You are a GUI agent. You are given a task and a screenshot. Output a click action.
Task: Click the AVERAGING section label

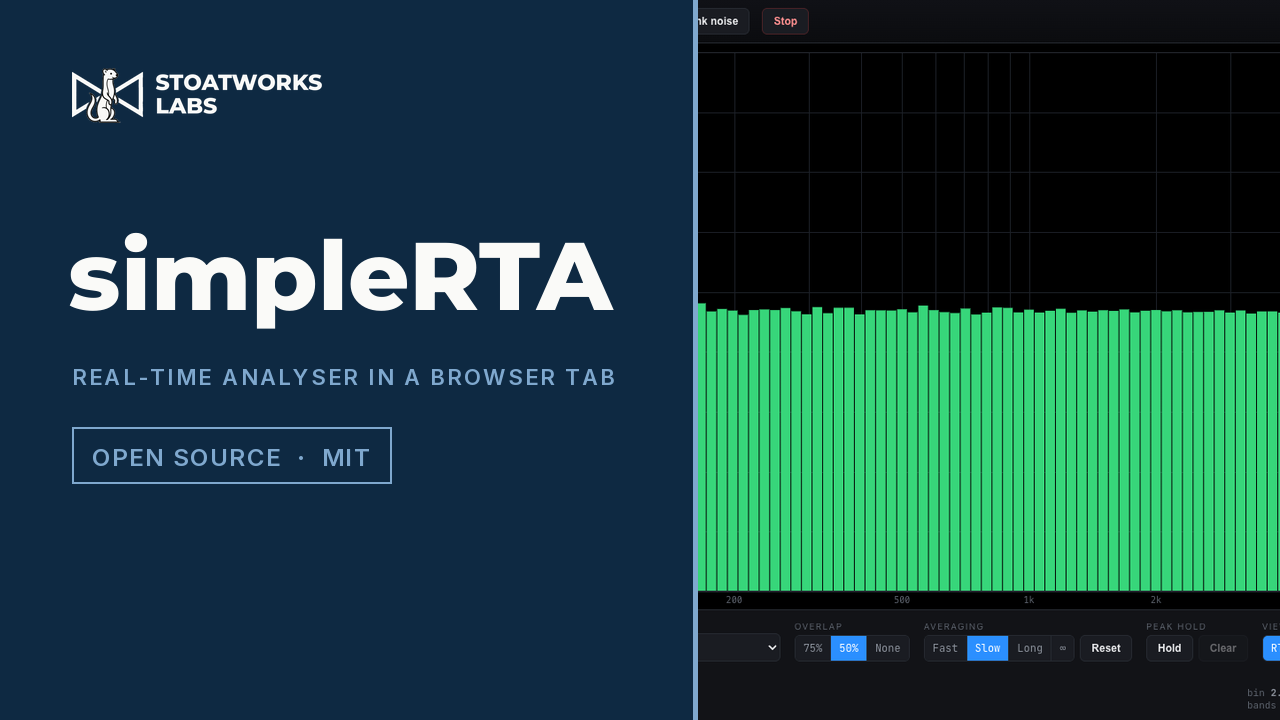pyautogui.click(x=954, y=627)
